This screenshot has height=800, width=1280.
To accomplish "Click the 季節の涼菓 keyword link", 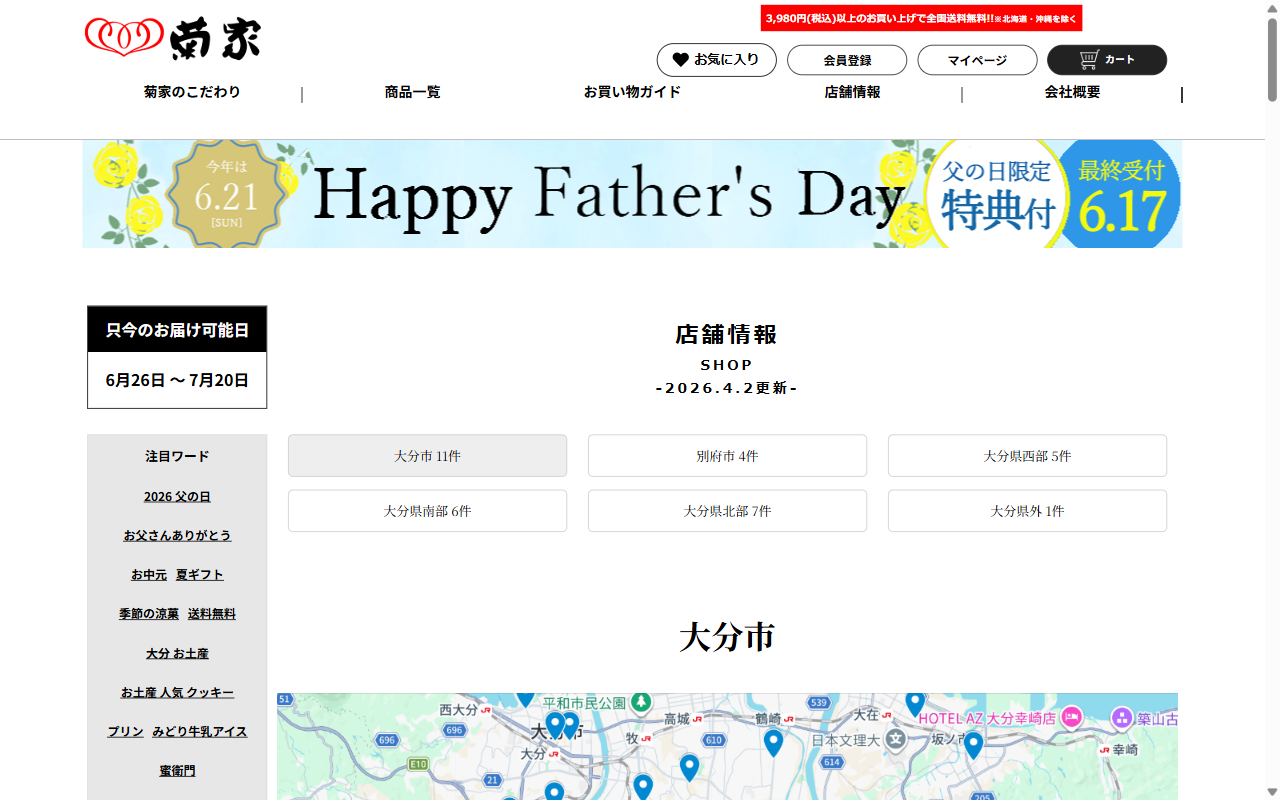I will (x=149, y=614).
